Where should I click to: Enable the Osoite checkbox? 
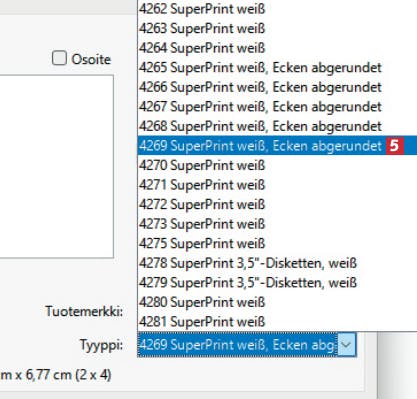click(x=60, y=58)
